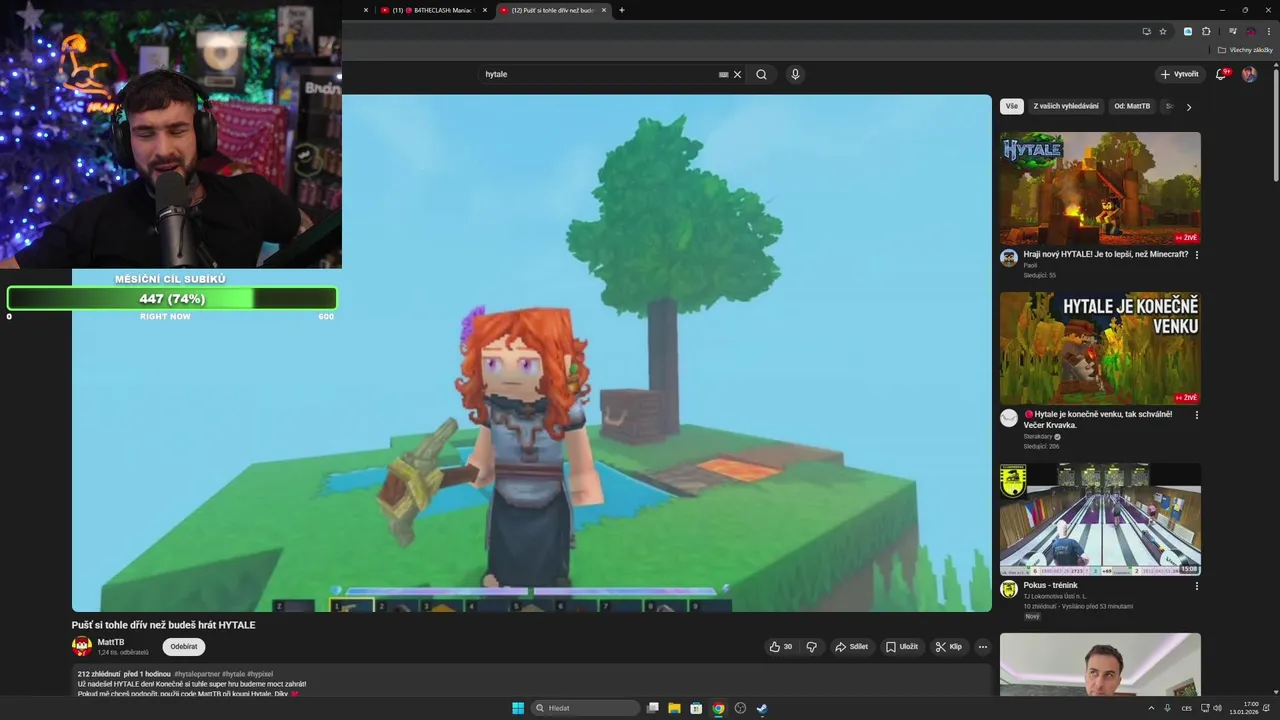Open the Všechny záložky bookmarks folder
1280x720 pixels.
(x=1246, y=50)
